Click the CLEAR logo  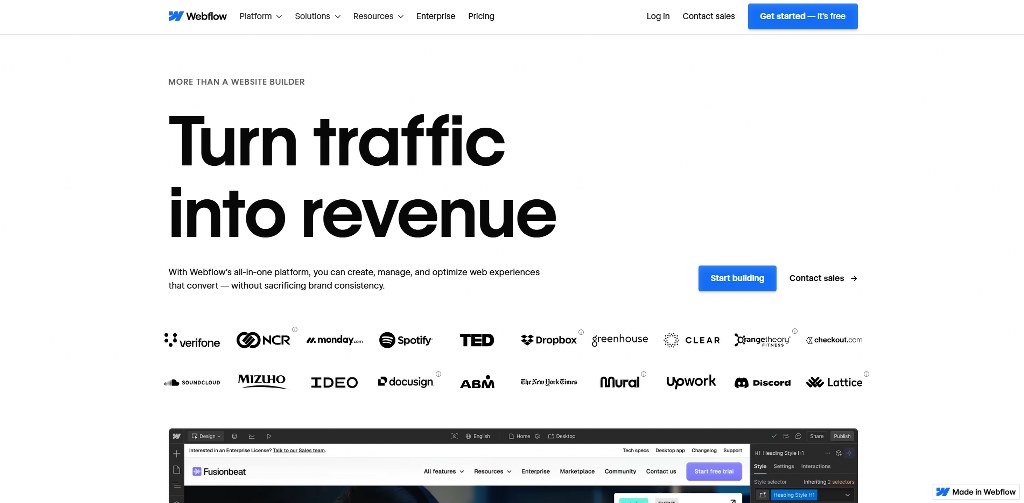[692, 340]
